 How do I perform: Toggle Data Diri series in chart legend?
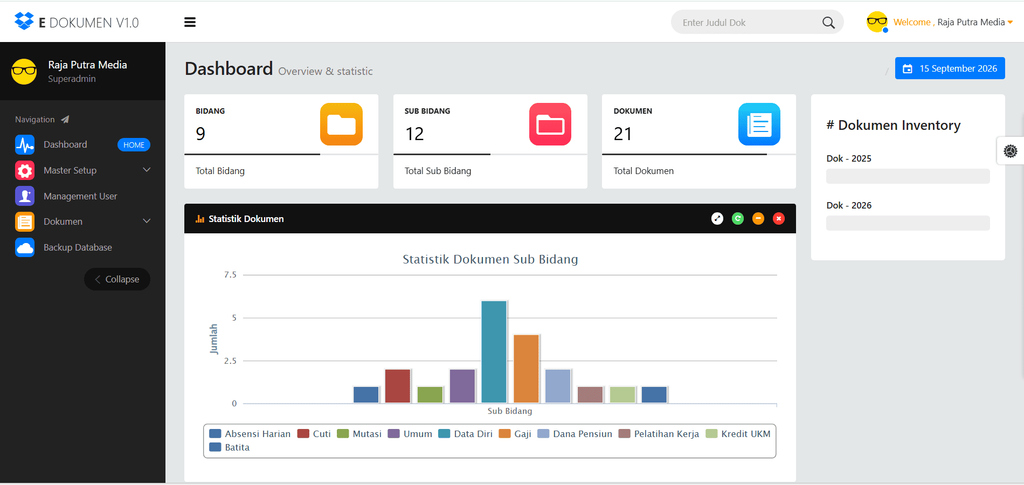pyautogui.click(x=465, y=433)
